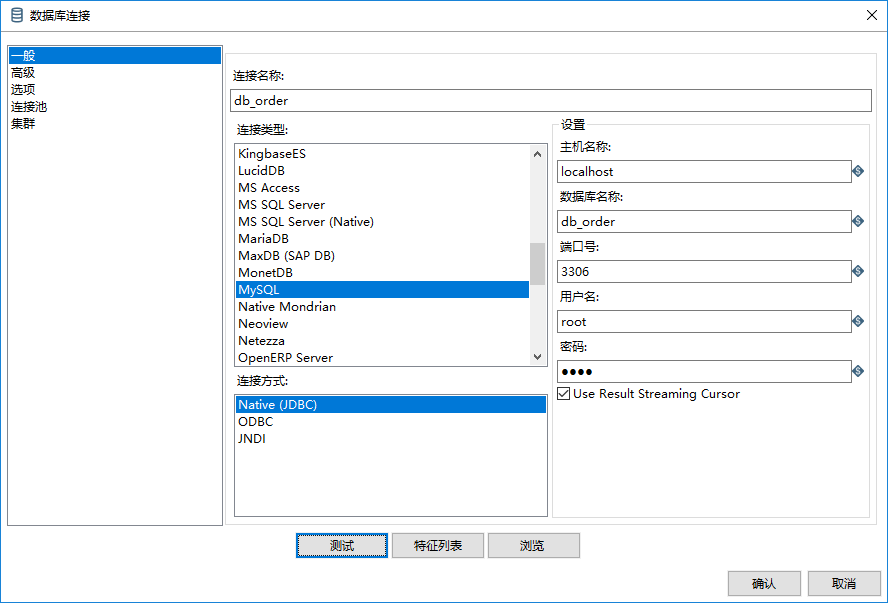Click the db_order connection name field
The image size is (888, 603).
coord(550,100)
